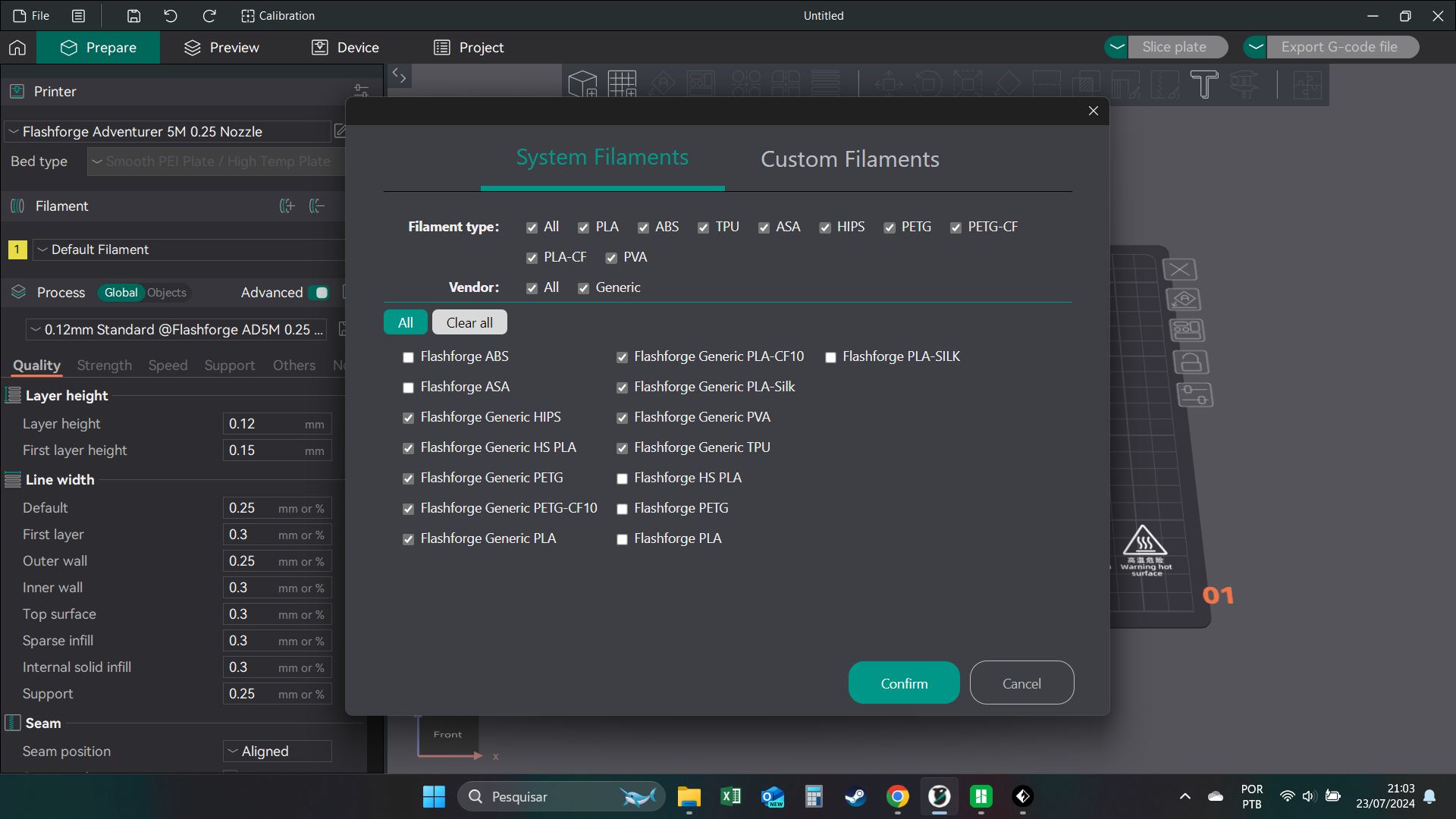Viewport: 1456px width, 819px height.
Task: Open the Bed type dropdown
Action: (x=216, y=162)
